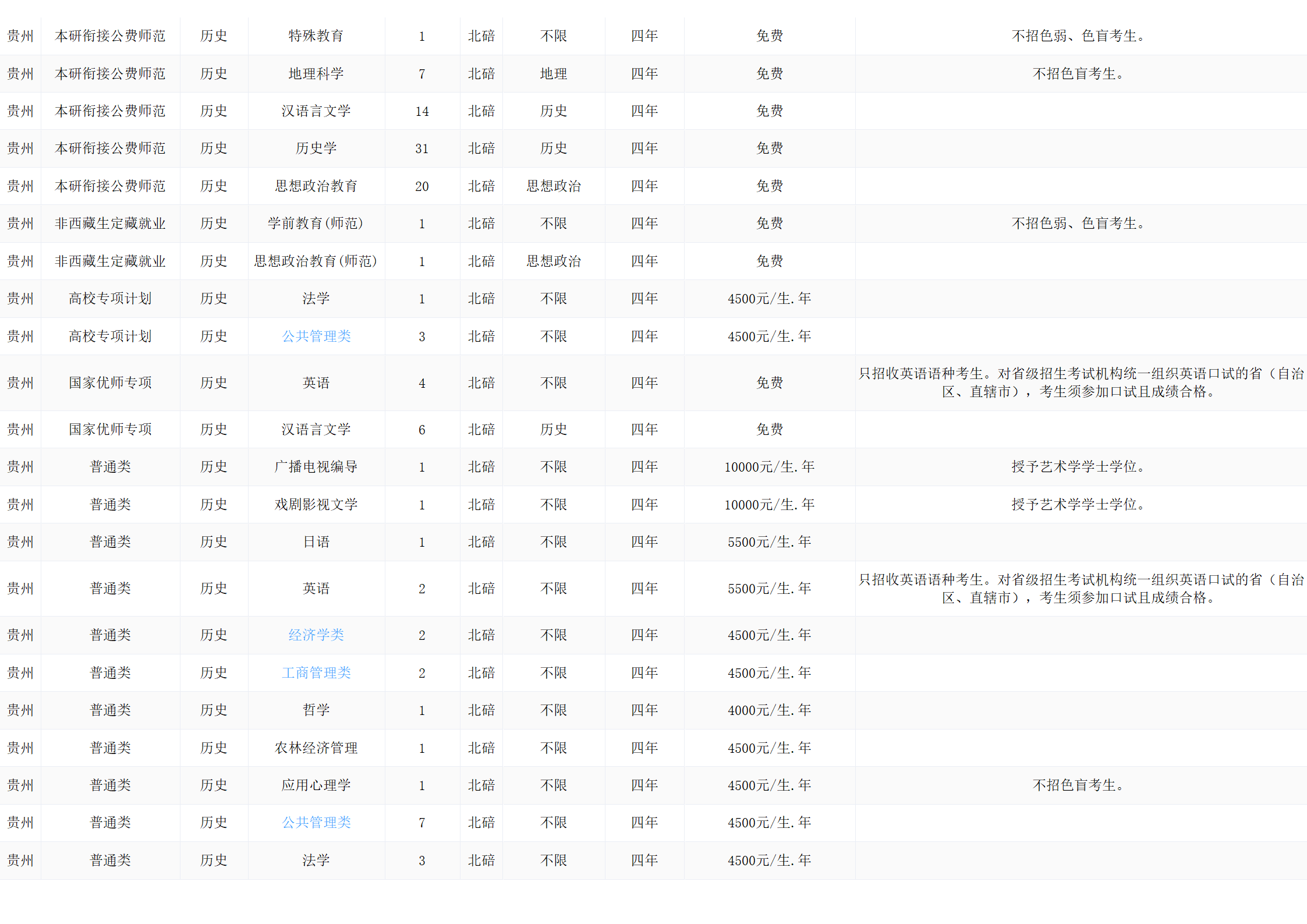
Task: Select the 日语 major cell
Action: pyautogui.click(x=316, y=542)
